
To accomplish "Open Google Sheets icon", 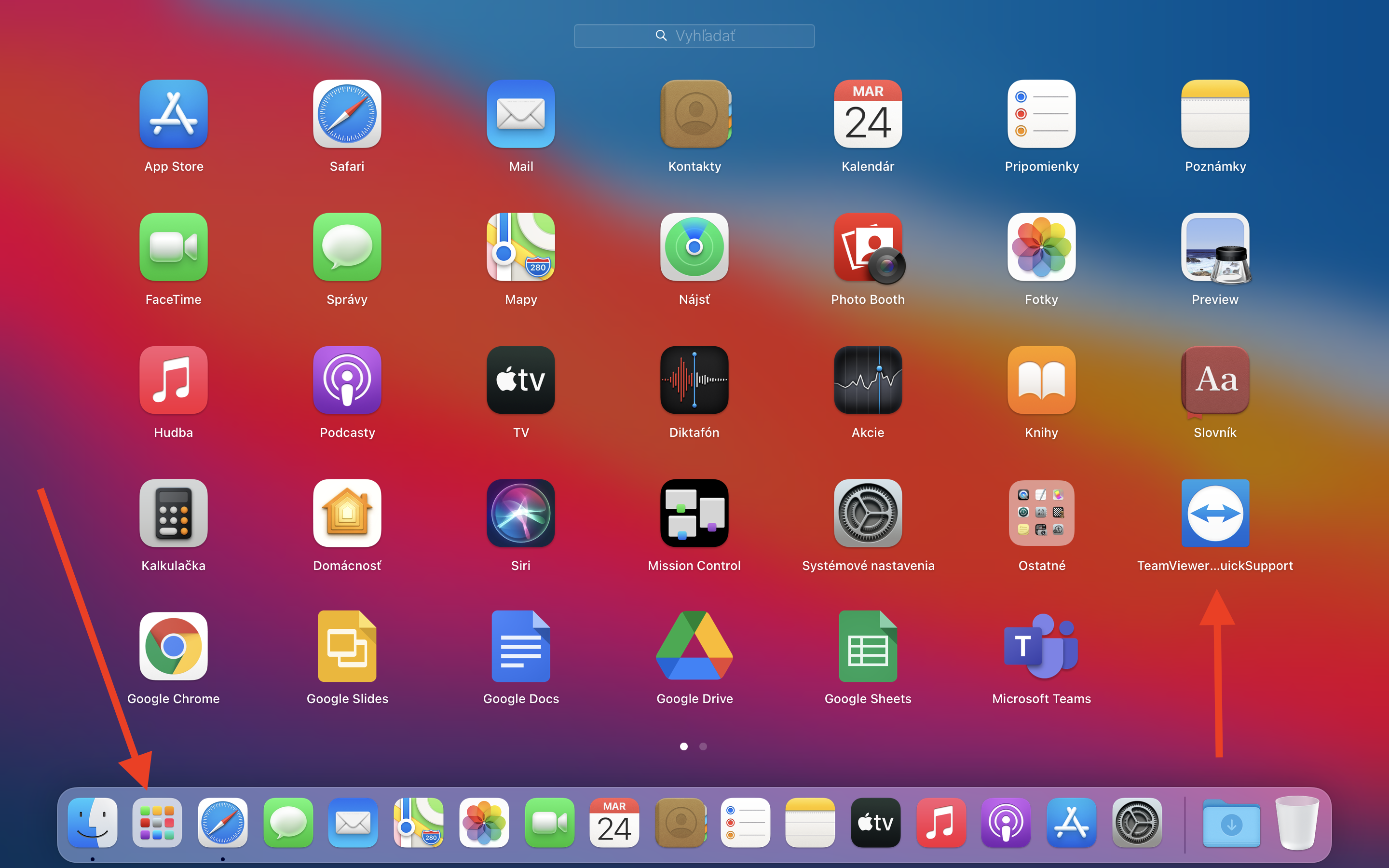I will [x=868, y=647].
